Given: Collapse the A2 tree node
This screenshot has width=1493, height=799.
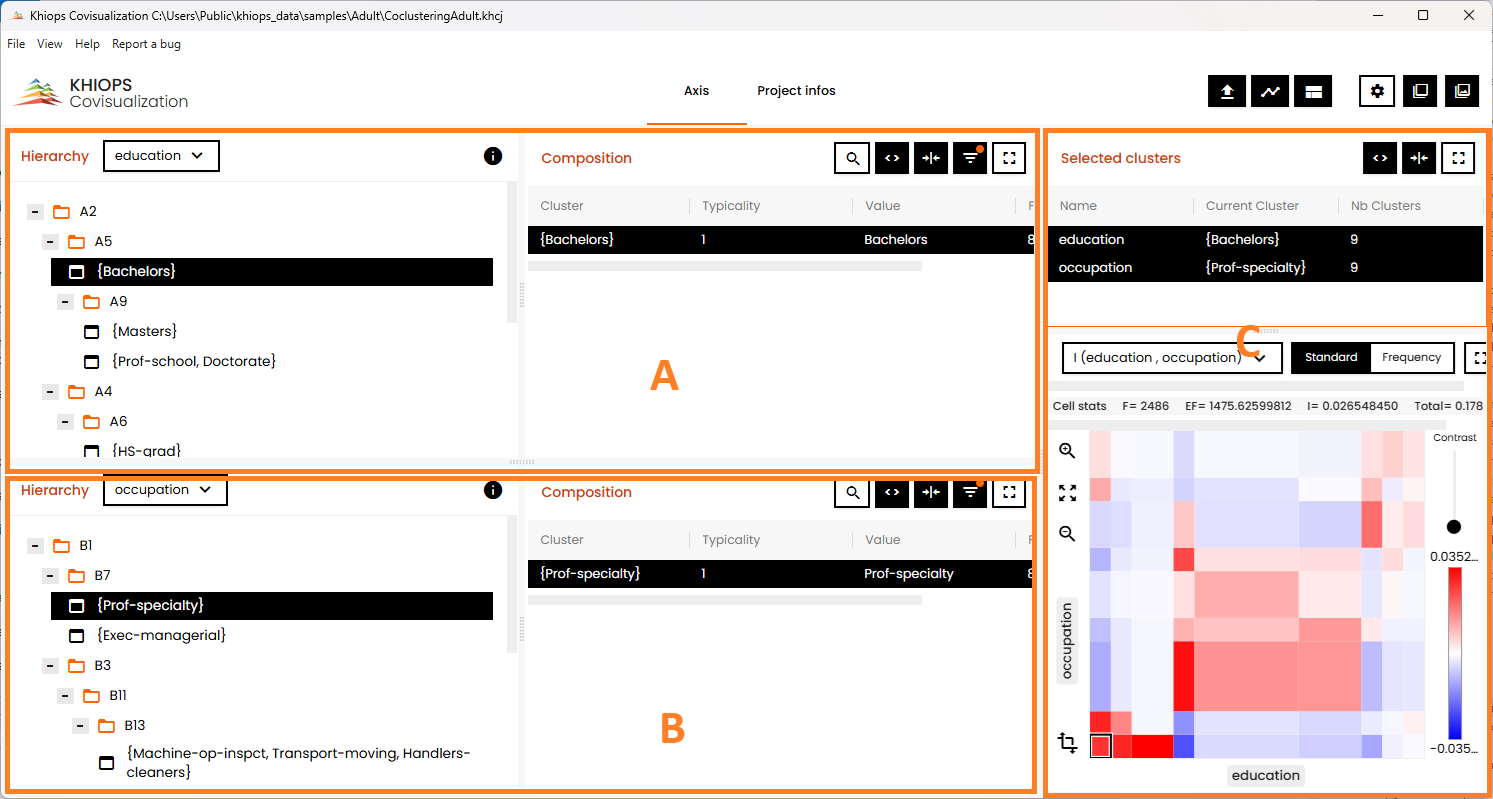Looking at the screenshot, I should tap(35, 212).
